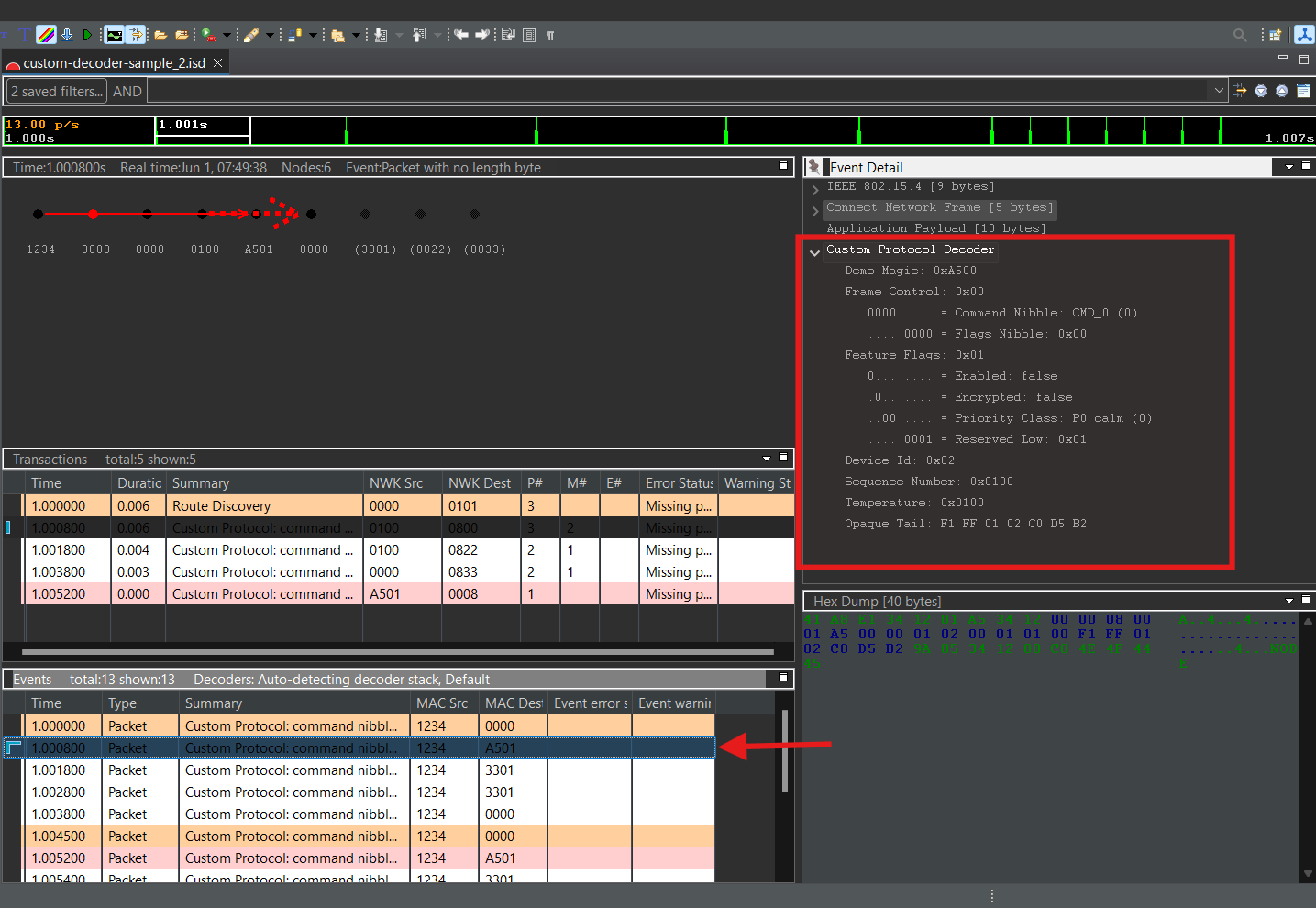Select the Event Detail tab
The height and width of the screenshot is (908, 1316).
(866, 167)
